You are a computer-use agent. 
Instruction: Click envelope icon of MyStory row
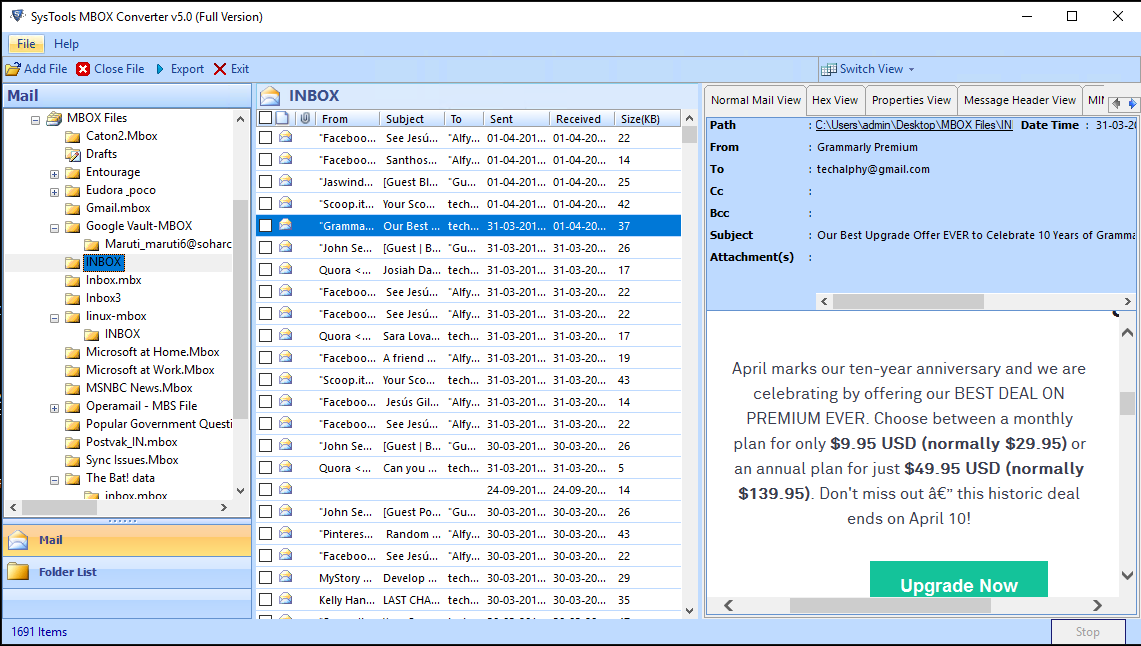click(285, 578)
